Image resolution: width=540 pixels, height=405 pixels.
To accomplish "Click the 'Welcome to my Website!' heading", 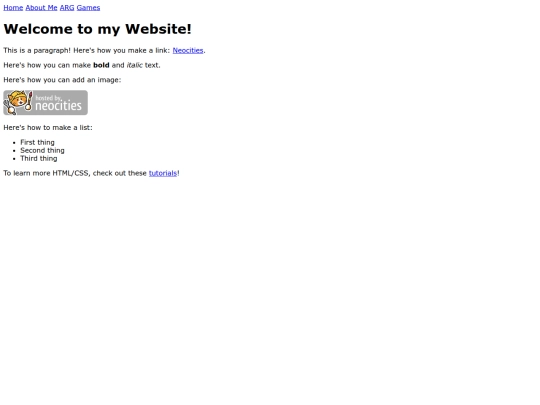I will tap(97, 29).
